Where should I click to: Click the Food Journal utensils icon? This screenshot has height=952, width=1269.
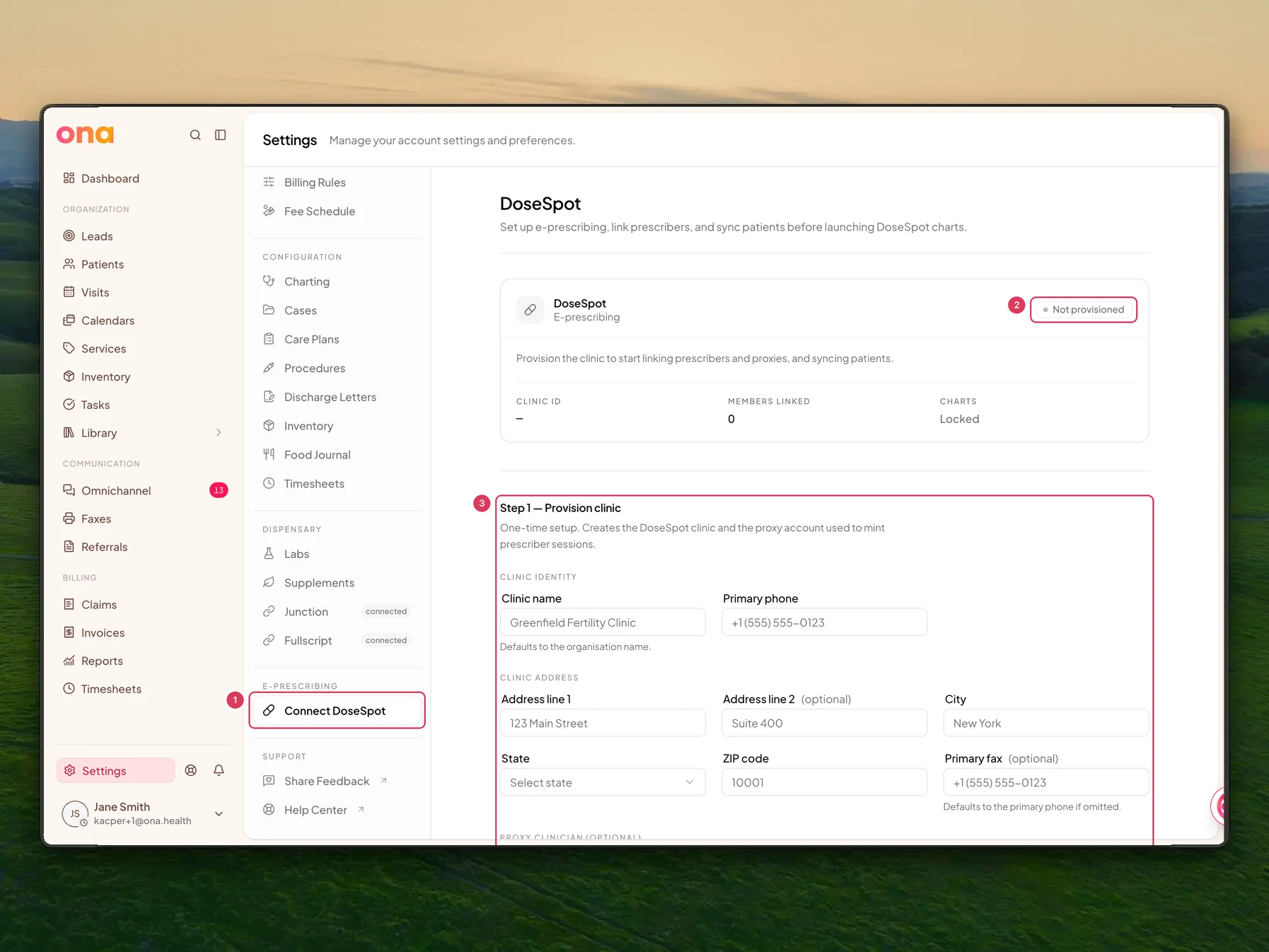269,454
